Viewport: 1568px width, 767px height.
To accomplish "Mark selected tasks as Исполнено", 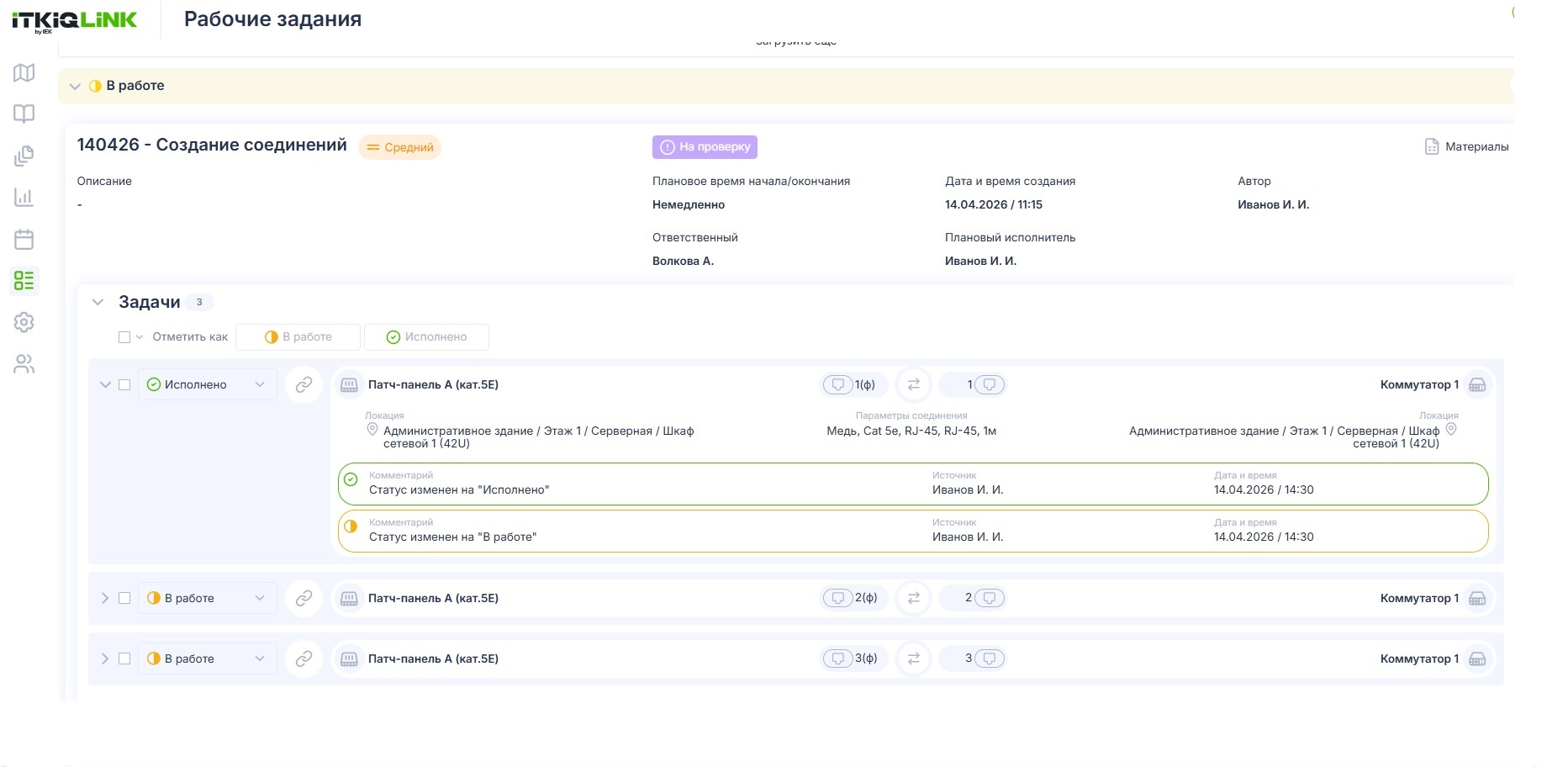I will pos(426,337).
